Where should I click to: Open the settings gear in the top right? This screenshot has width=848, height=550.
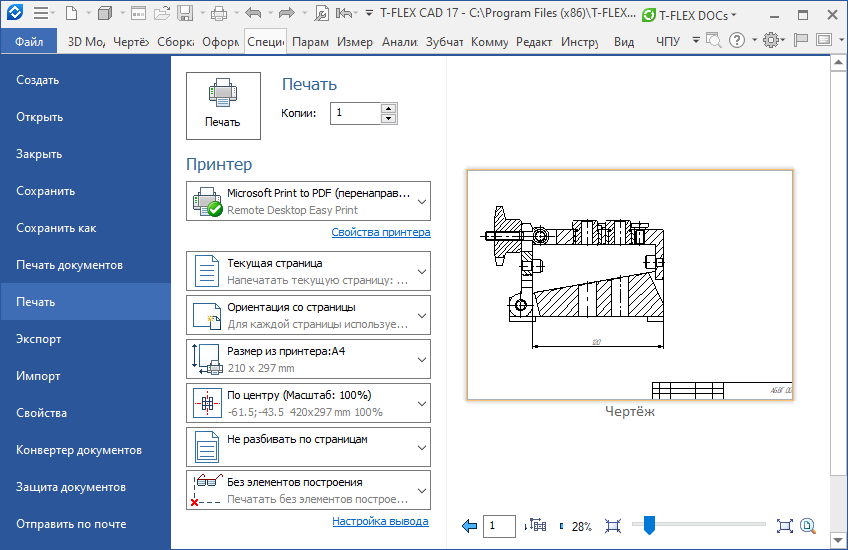pos(770,41)
